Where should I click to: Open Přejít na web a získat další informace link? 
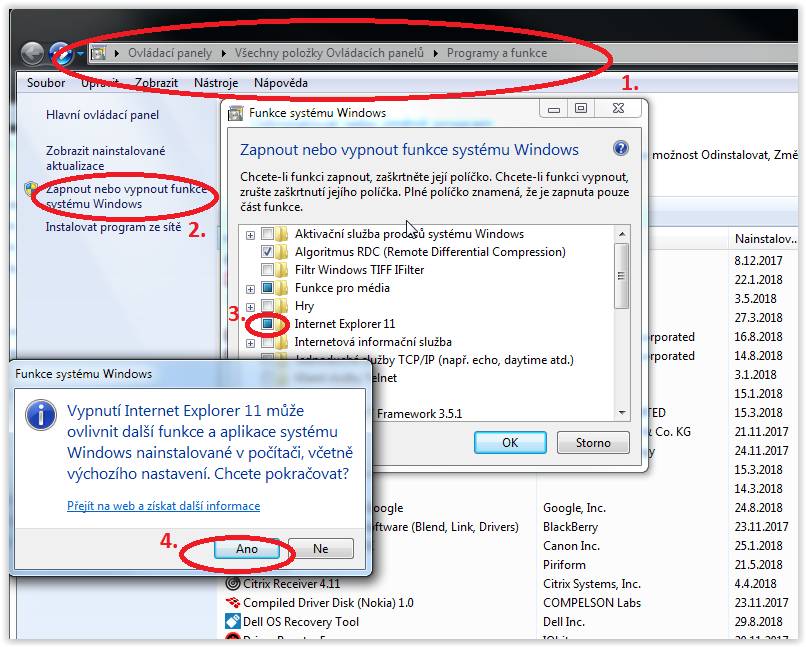(163, 506)
